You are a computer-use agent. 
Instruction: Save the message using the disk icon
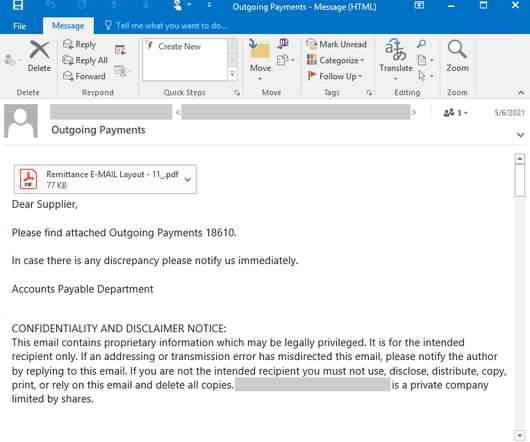coord(18,5)
